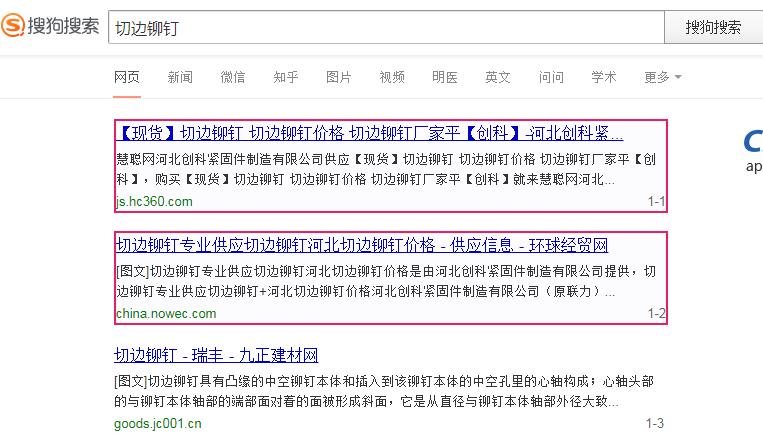Open the 九正建材网 result title link
Viewport: 763px width, 439px height.
pyautogui.click(x=216, y=356)
